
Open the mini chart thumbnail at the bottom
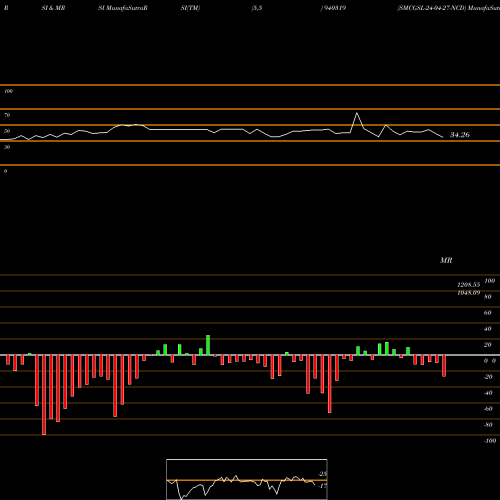coord(247,479)
